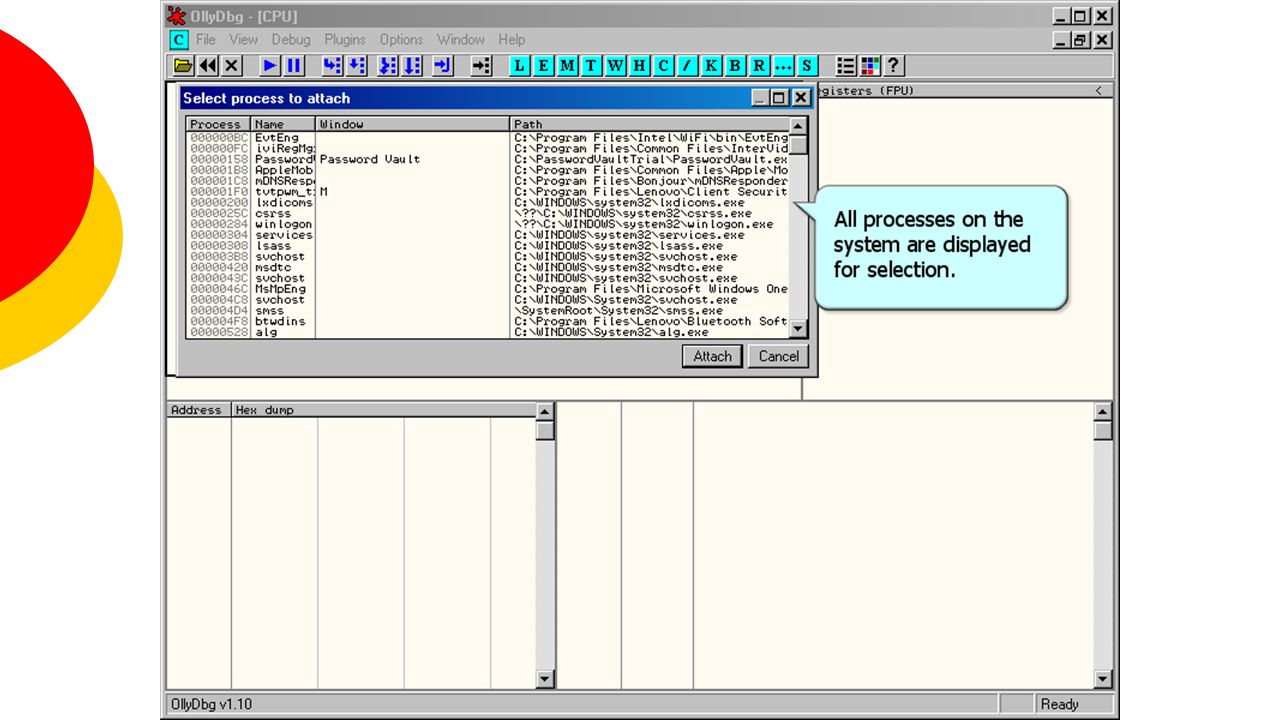Click the process list scrollbar down arrow
This screenshot has width=1280, height=720.
click(x=798, y=329)
